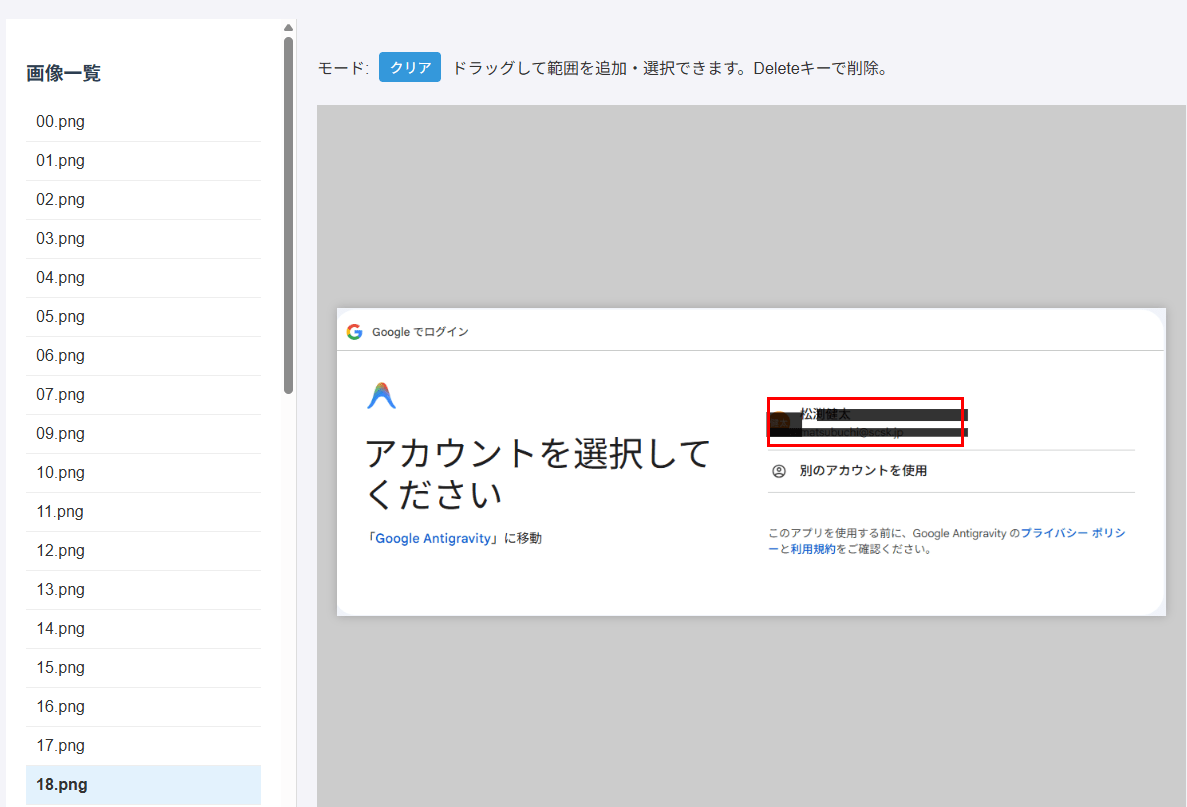
Task: Click the person icon beside 別のアカウントを使用
Action: [779, 471]
